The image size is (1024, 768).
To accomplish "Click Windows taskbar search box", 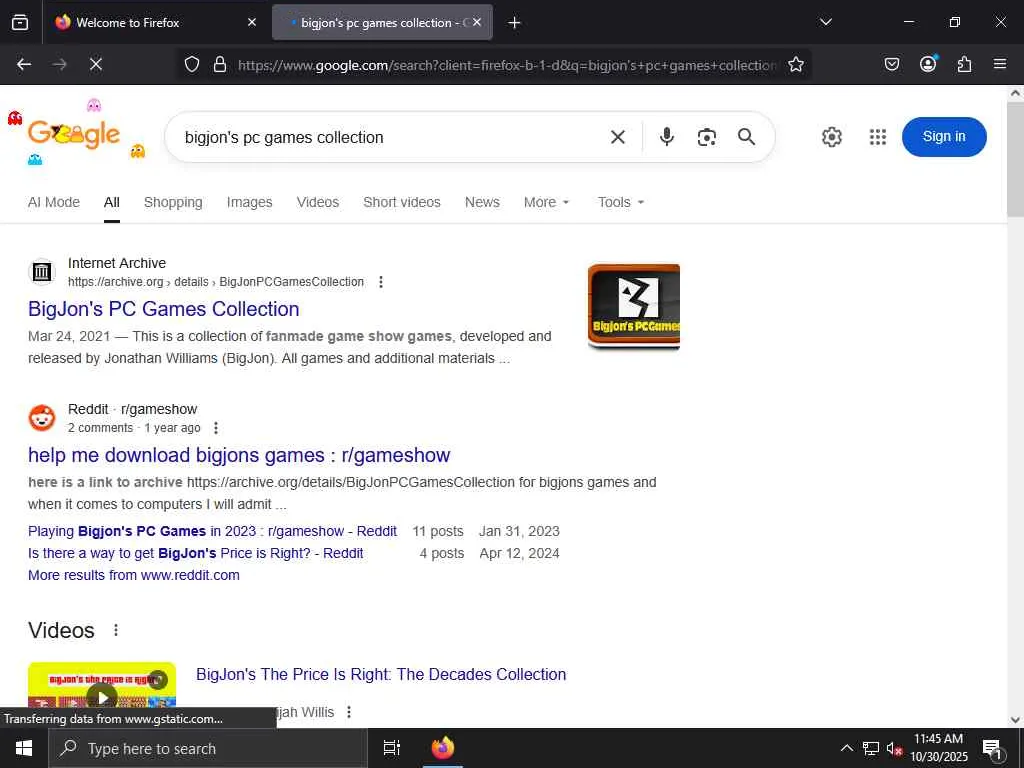I will click(208, 748).
